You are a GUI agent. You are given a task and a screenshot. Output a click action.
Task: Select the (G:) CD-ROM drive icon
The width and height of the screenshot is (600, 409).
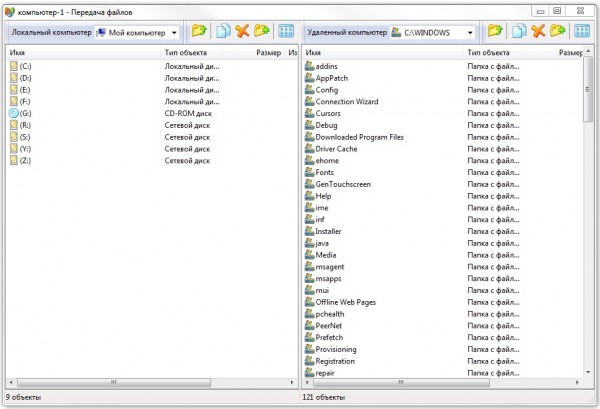14,113
